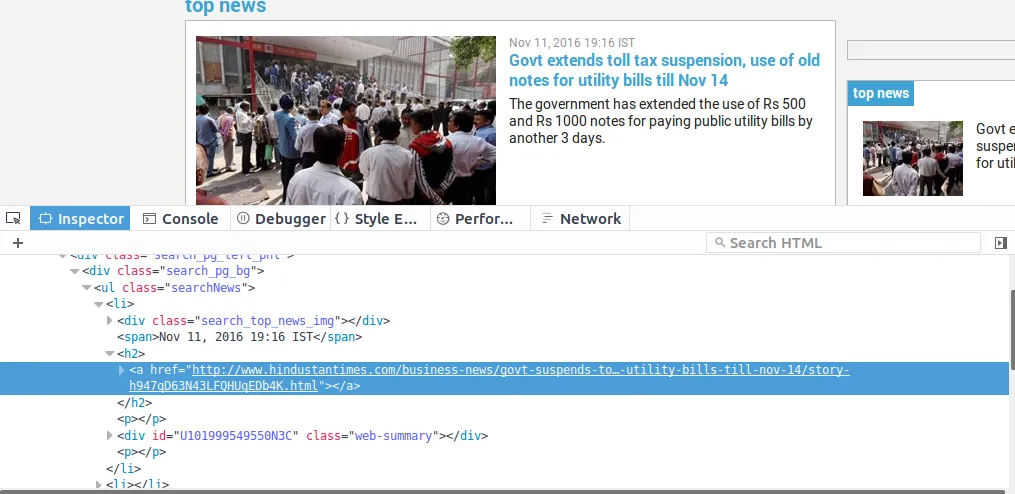The width and height of the screenshot is (1015, 494).
Task: Select the closing /li tag line
Action: (x=123, y=468)
